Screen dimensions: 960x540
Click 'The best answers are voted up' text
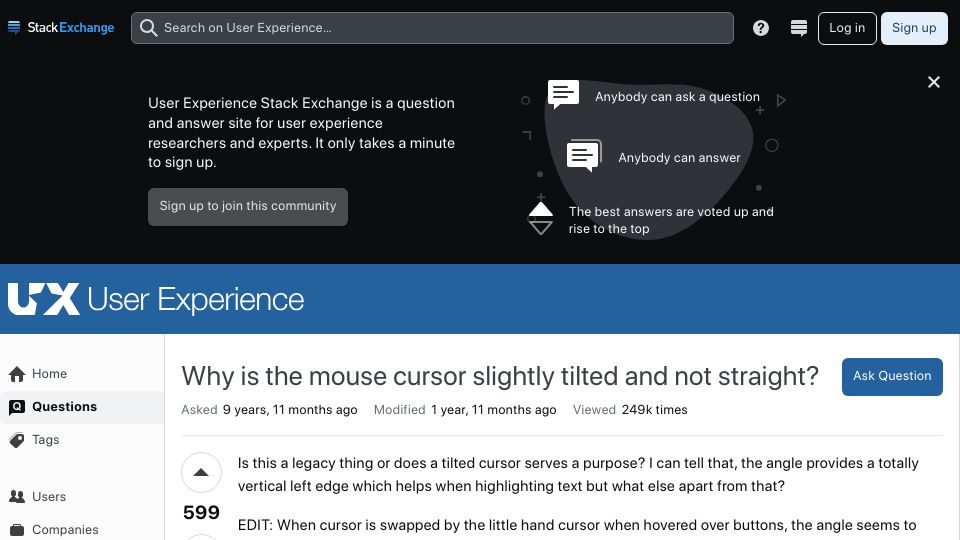tap(671, 220)
